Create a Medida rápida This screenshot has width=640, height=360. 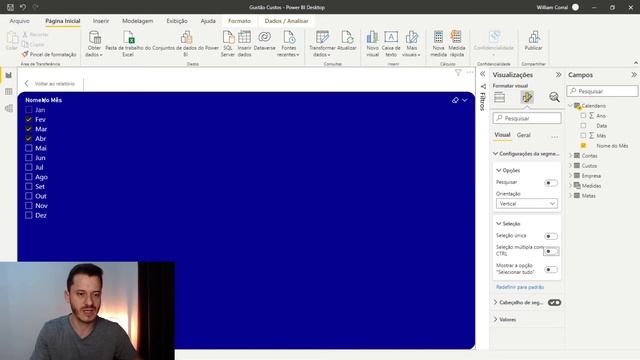pyautogui.click(x=456, y=43)
